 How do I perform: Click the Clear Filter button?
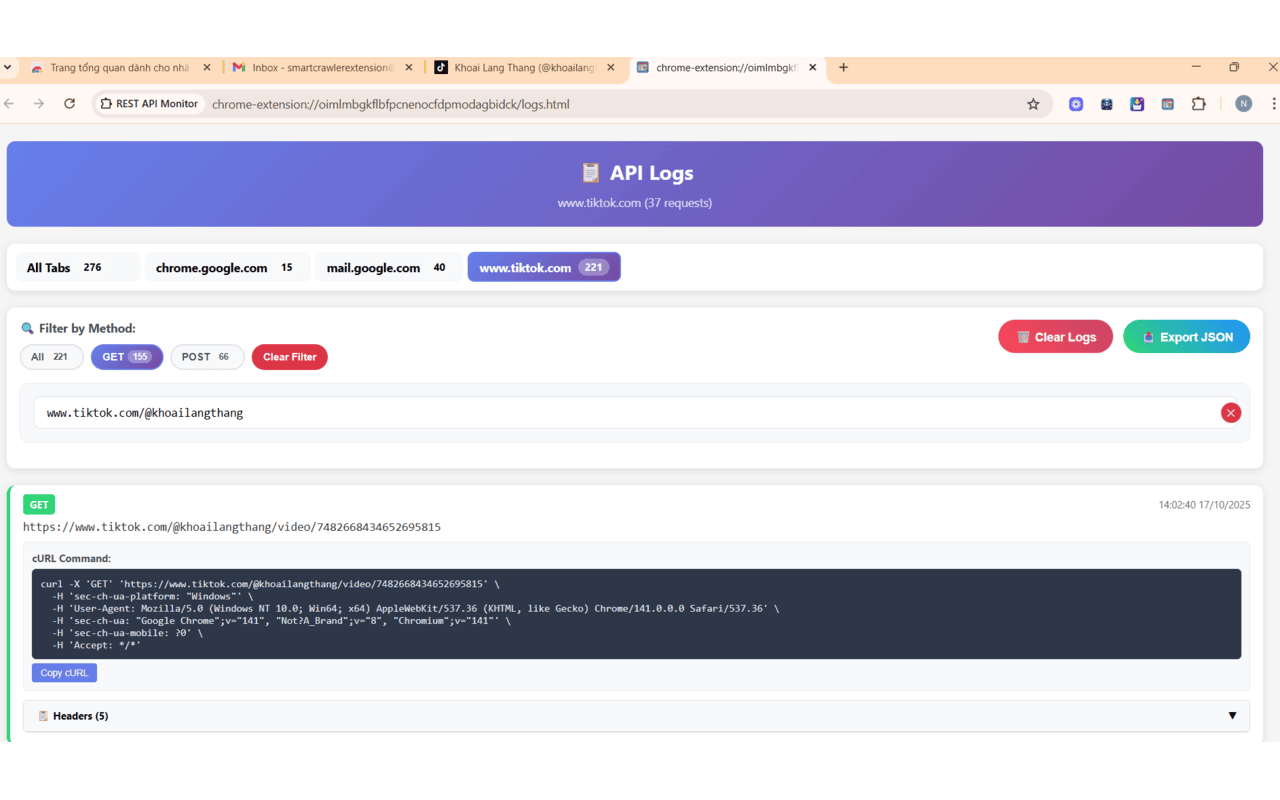(x=289, y=357)
